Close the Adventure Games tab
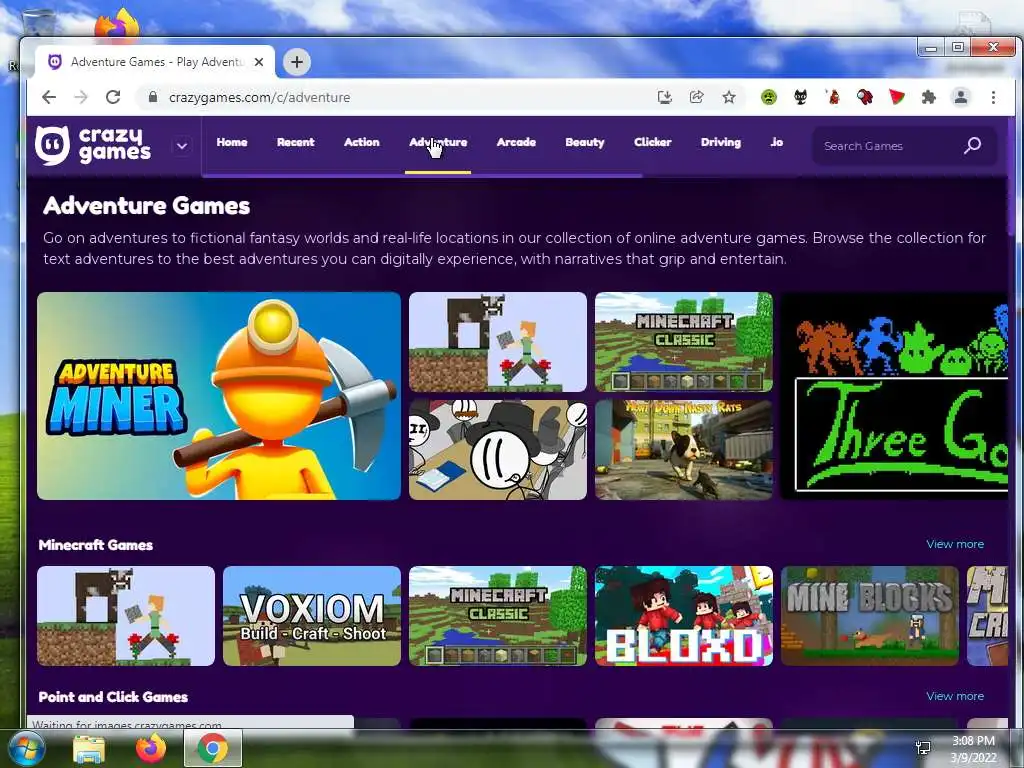 259,62
